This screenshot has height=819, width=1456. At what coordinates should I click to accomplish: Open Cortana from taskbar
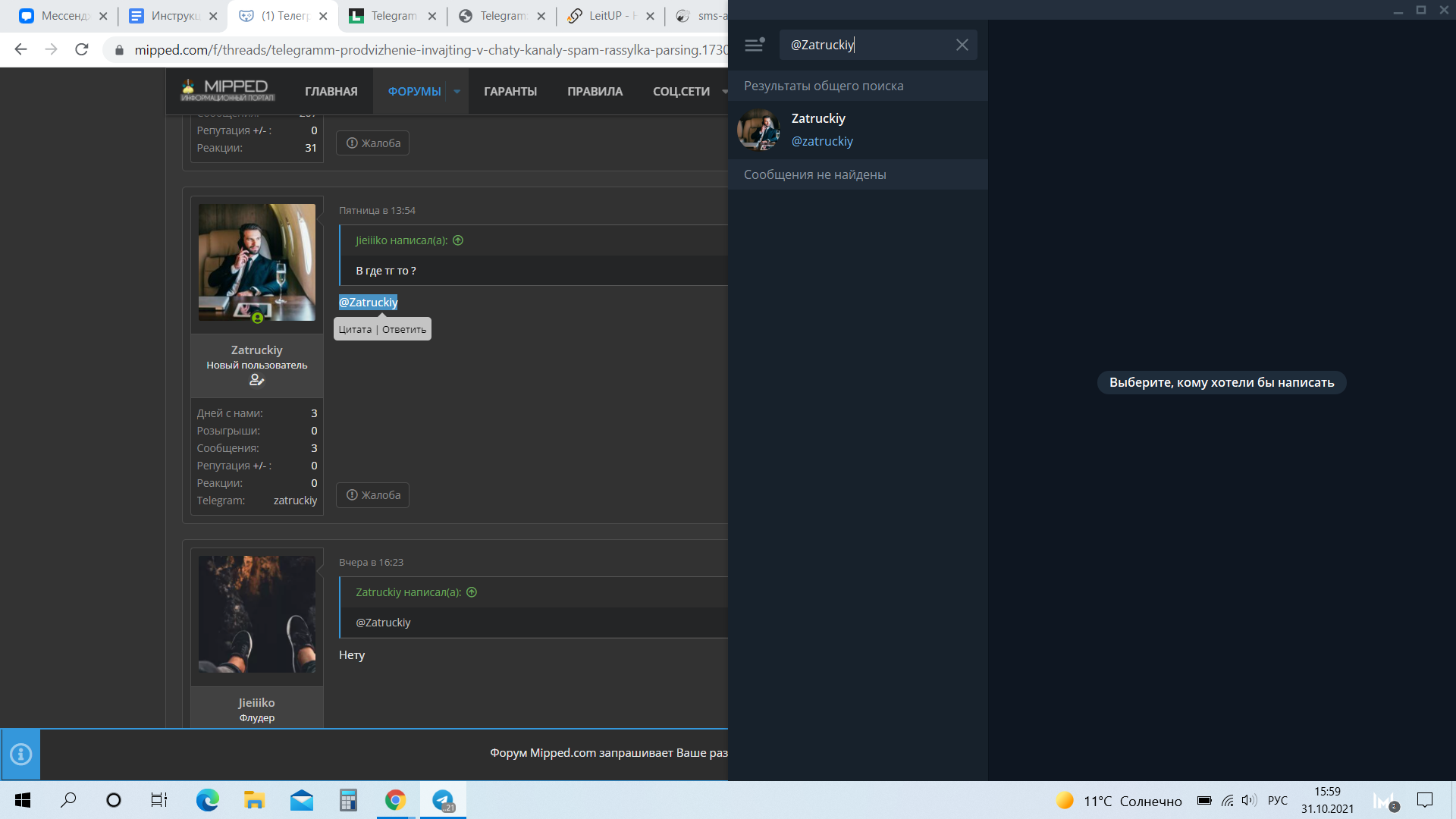coord(114,800)
